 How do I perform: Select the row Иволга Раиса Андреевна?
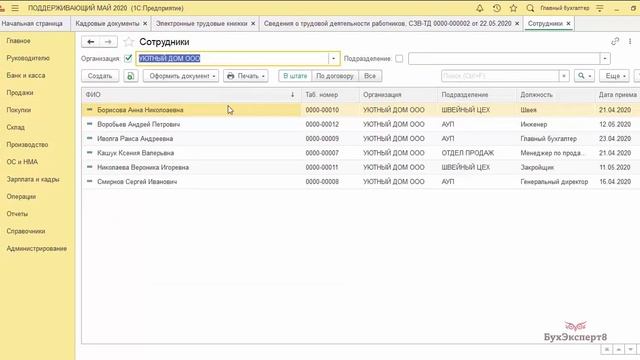pos(361,139)
